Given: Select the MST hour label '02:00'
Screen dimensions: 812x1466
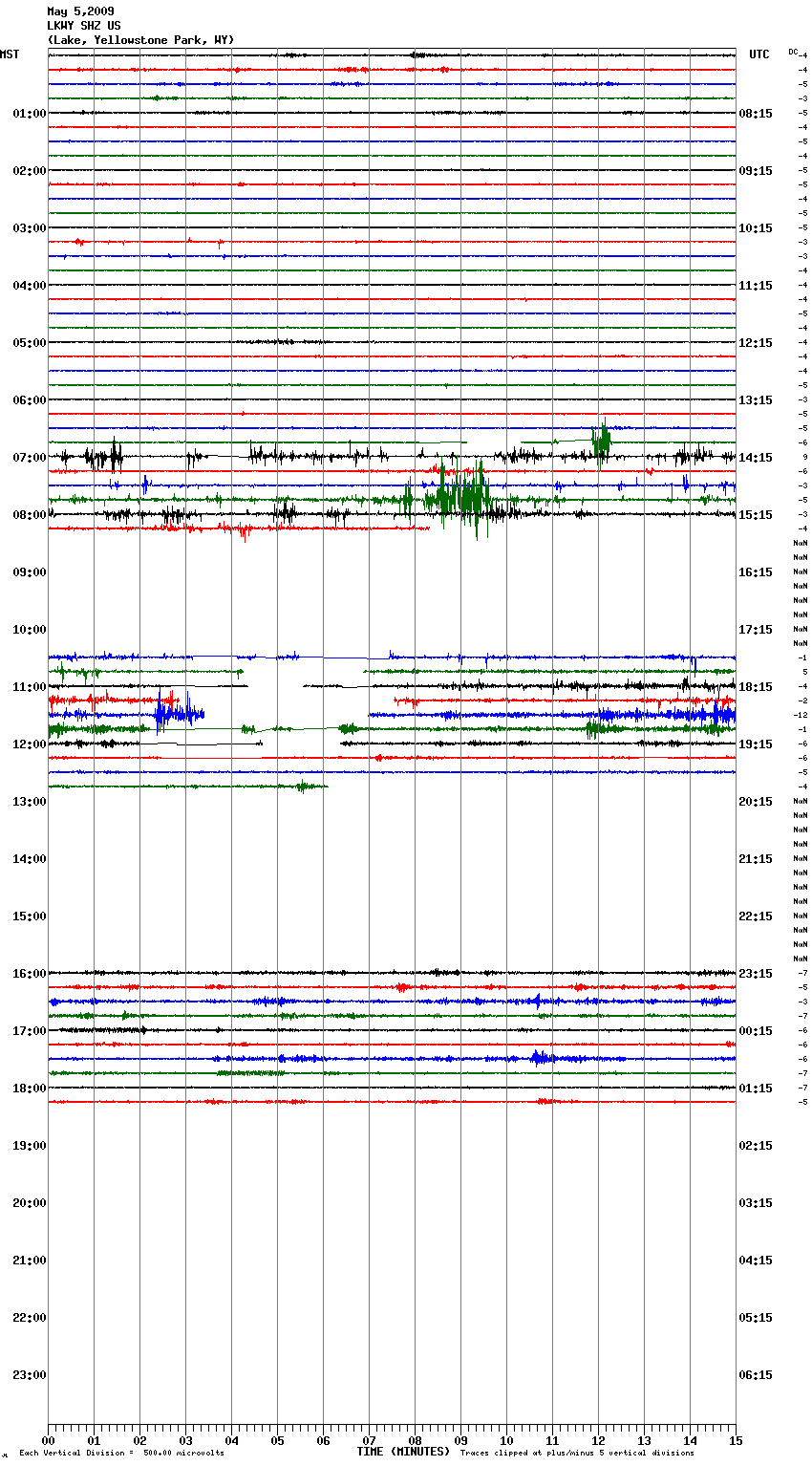Looking at the screenshot, I should coord(30,171).
